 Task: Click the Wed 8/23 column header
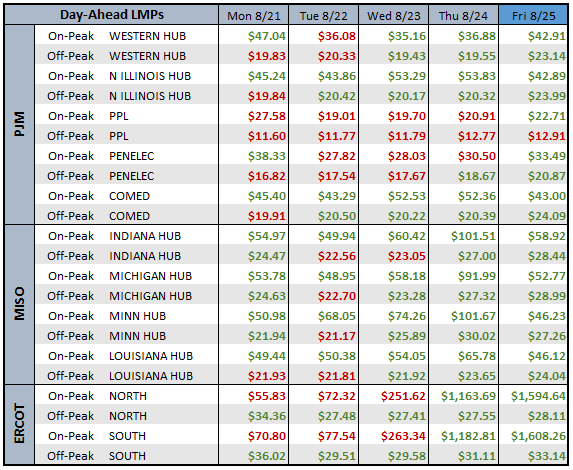point(394,16)
